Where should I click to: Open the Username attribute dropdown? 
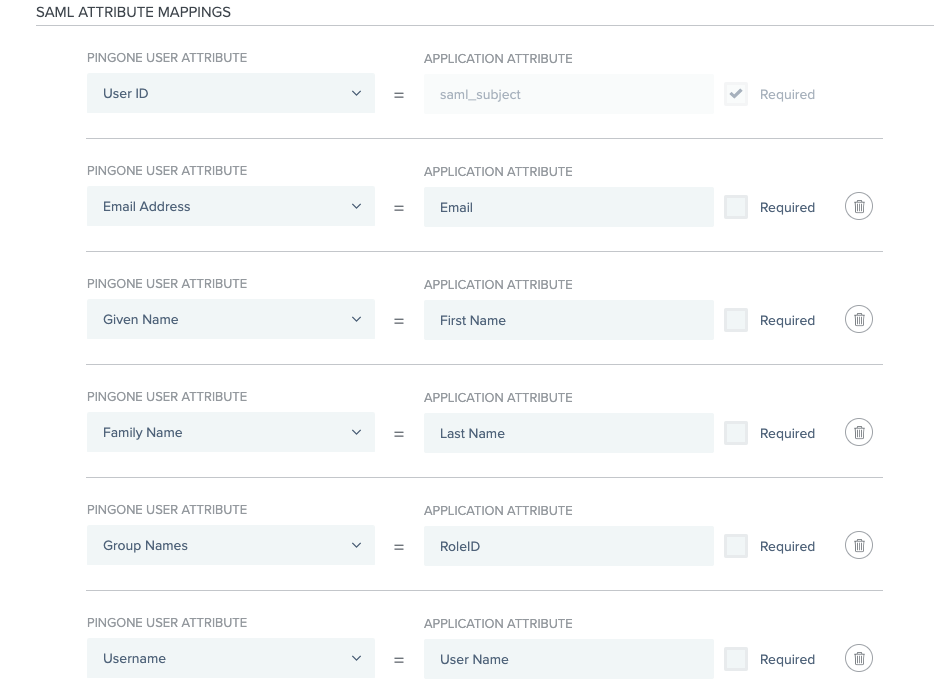point(230,659)
